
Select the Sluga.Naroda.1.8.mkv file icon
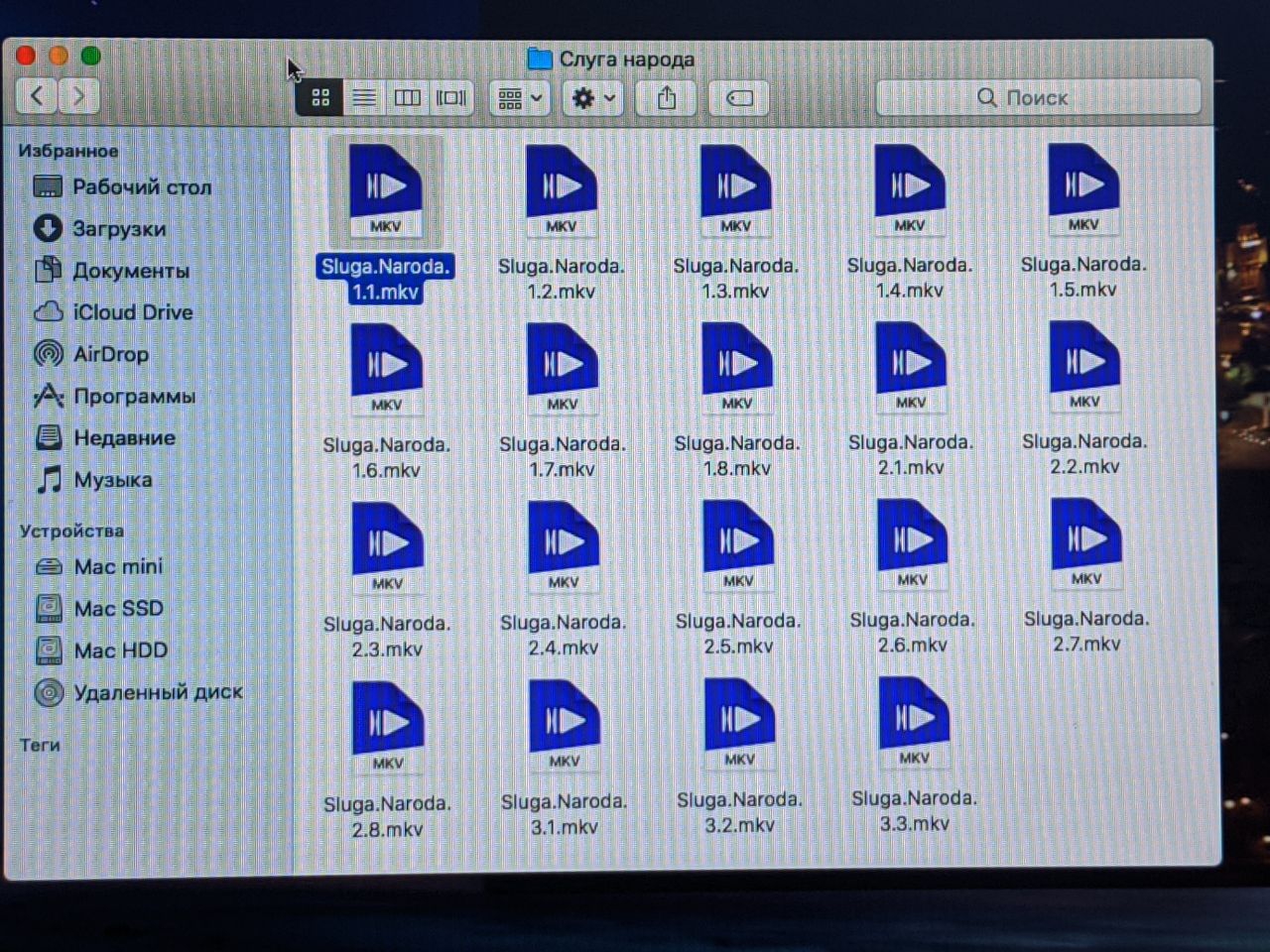point(736,368)
